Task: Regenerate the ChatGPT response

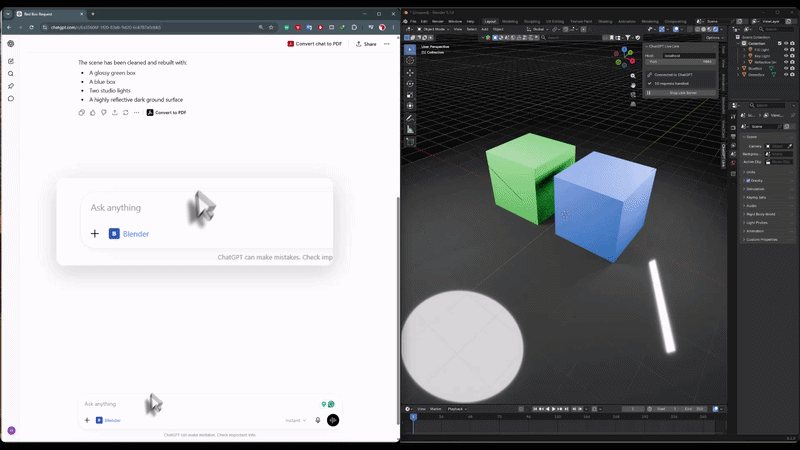Action: (x=126, y=113)
